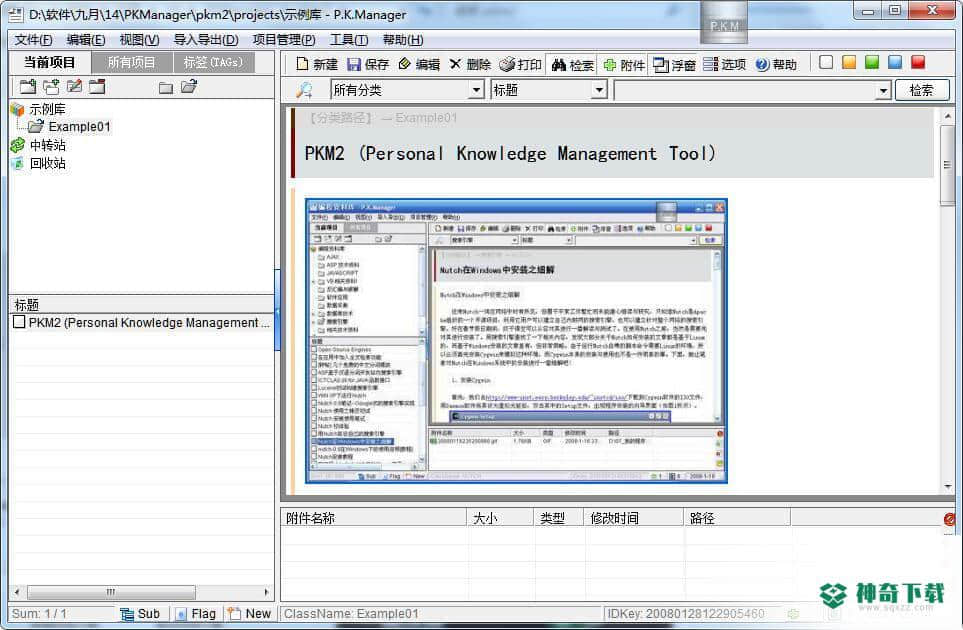Select the green color flag swatch
The height and width of the screenshot is (630, 963).
pos(871,63)
